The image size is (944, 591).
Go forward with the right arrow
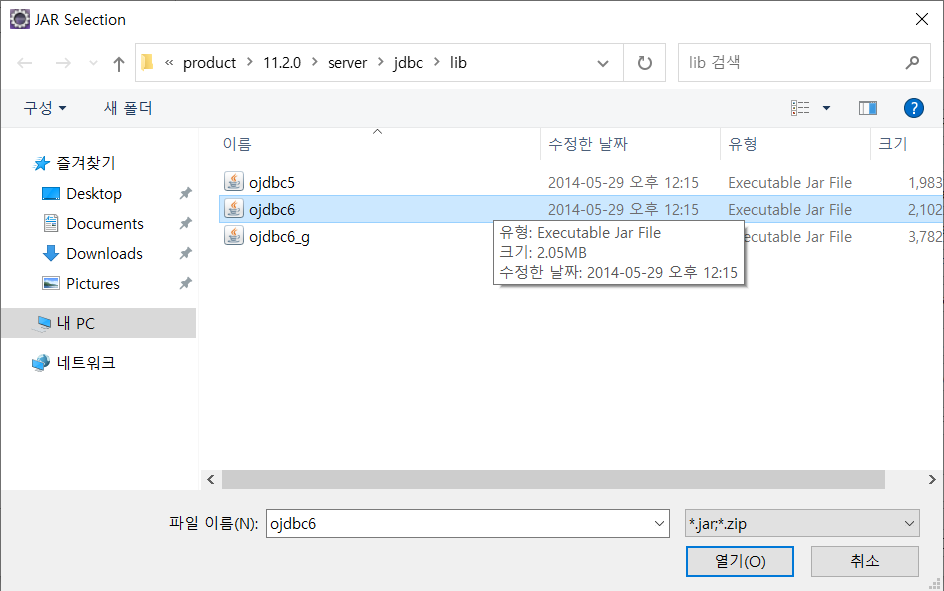pyautogui.click(x=63, y=63)
